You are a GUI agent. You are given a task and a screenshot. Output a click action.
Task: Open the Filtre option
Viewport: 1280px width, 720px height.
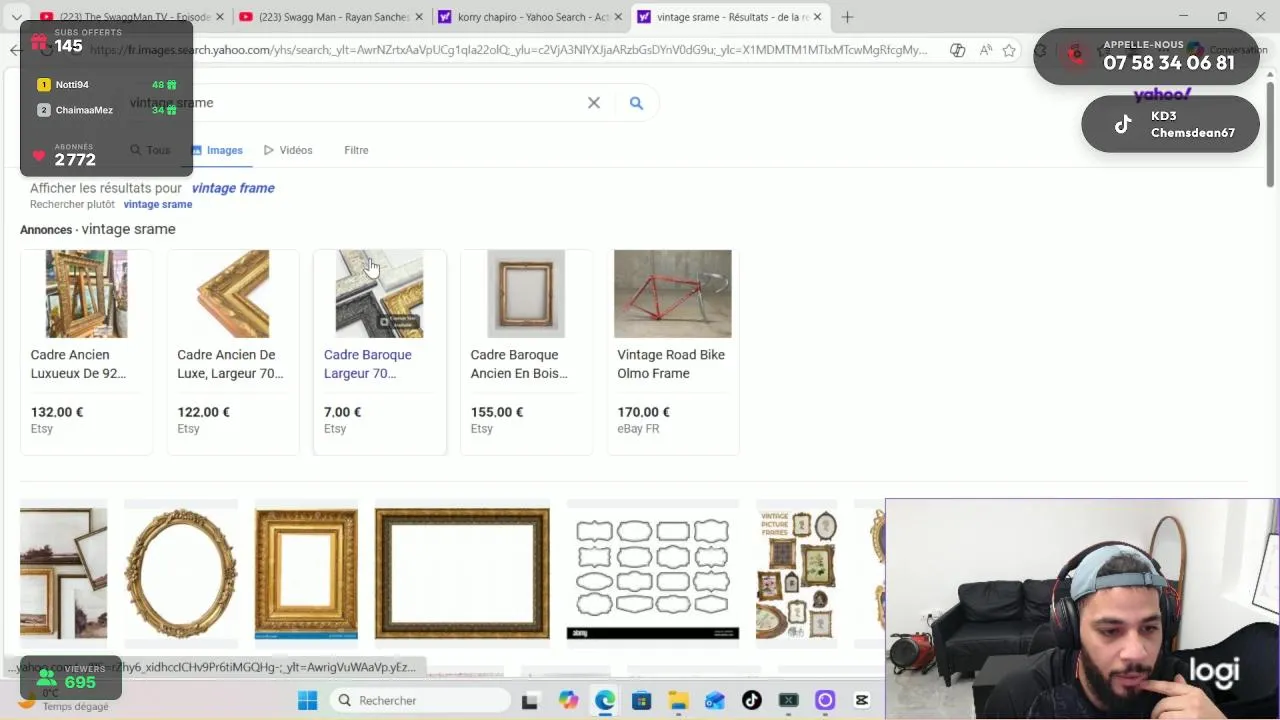click(356, 150)
